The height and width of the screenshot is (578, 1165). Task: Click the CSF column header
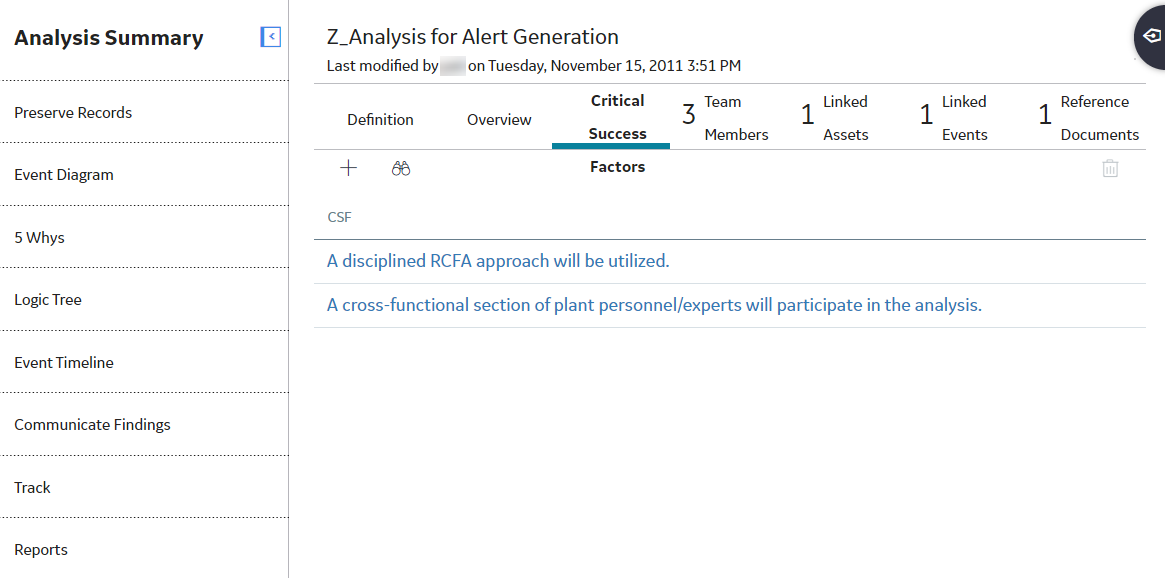[x=340, y=218]
